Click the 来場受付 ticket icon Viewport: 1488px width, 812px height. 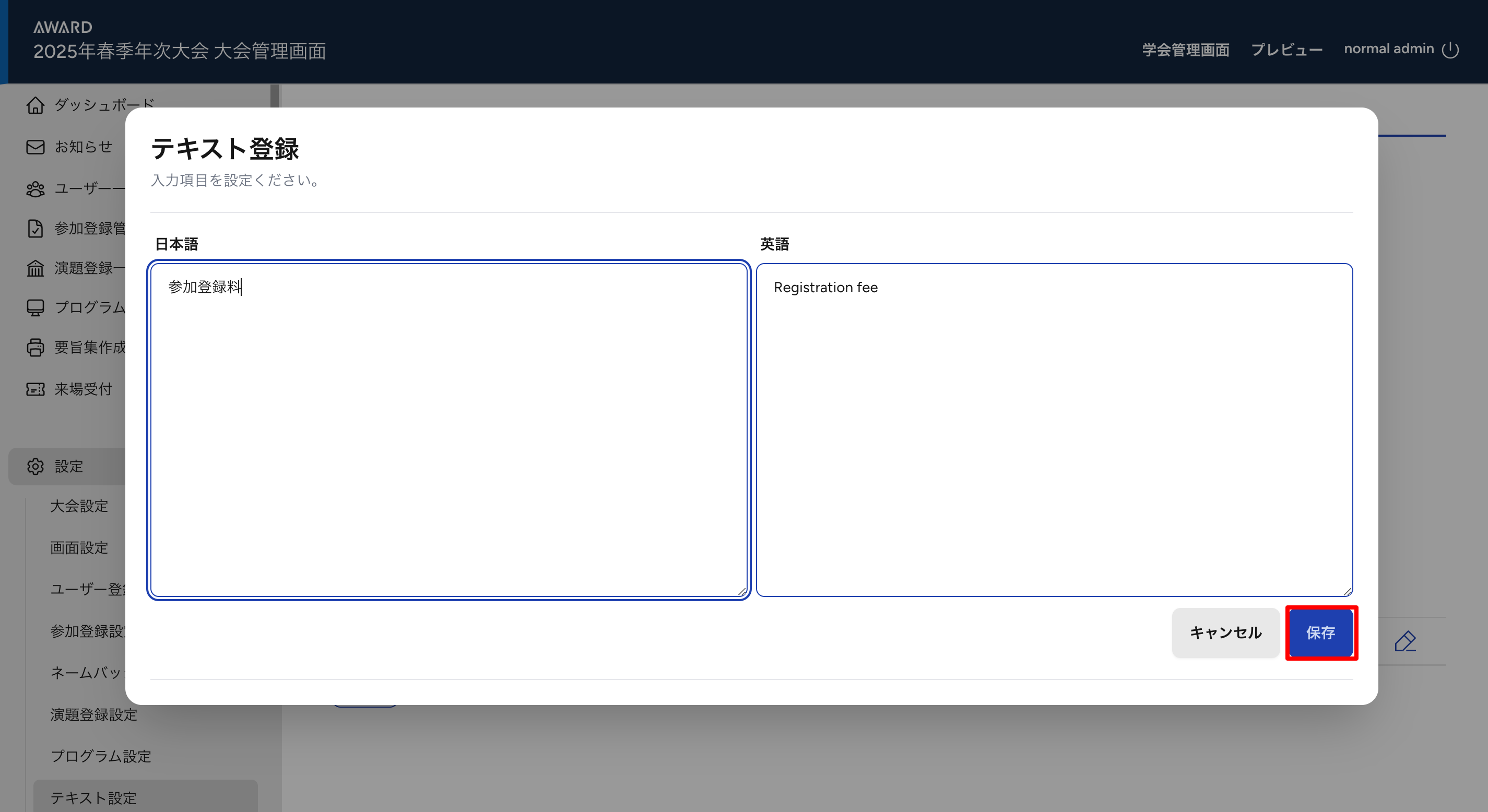coord(35,389)
